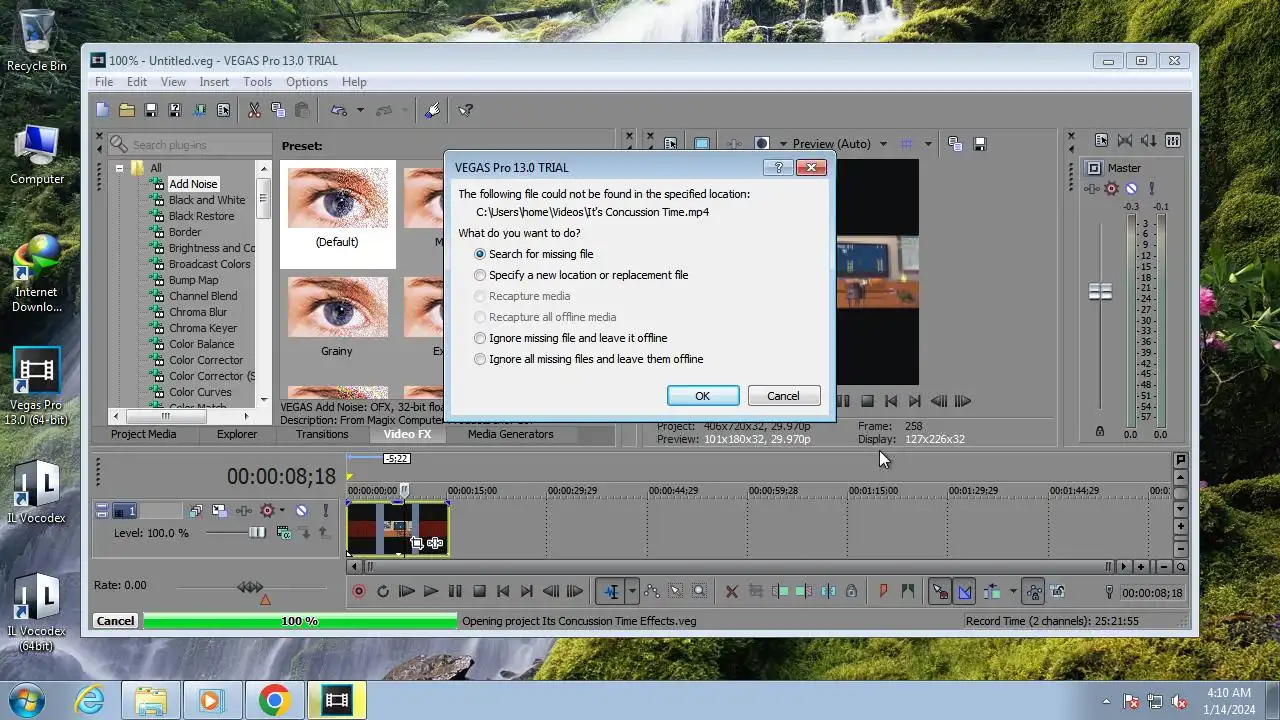Screen dimensions: 1280x720
Task: Open the Undo history dropdown arrow
Action: click(x=360, y=110)
